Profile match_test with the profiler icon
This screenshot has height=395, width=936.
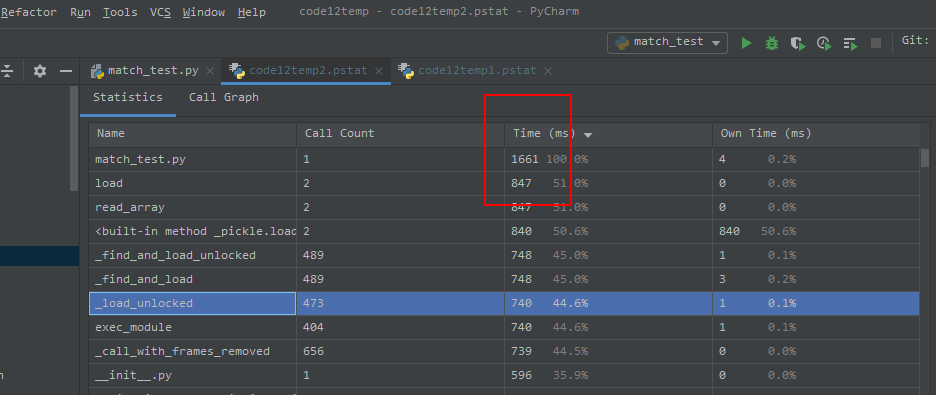click(824, 43)
